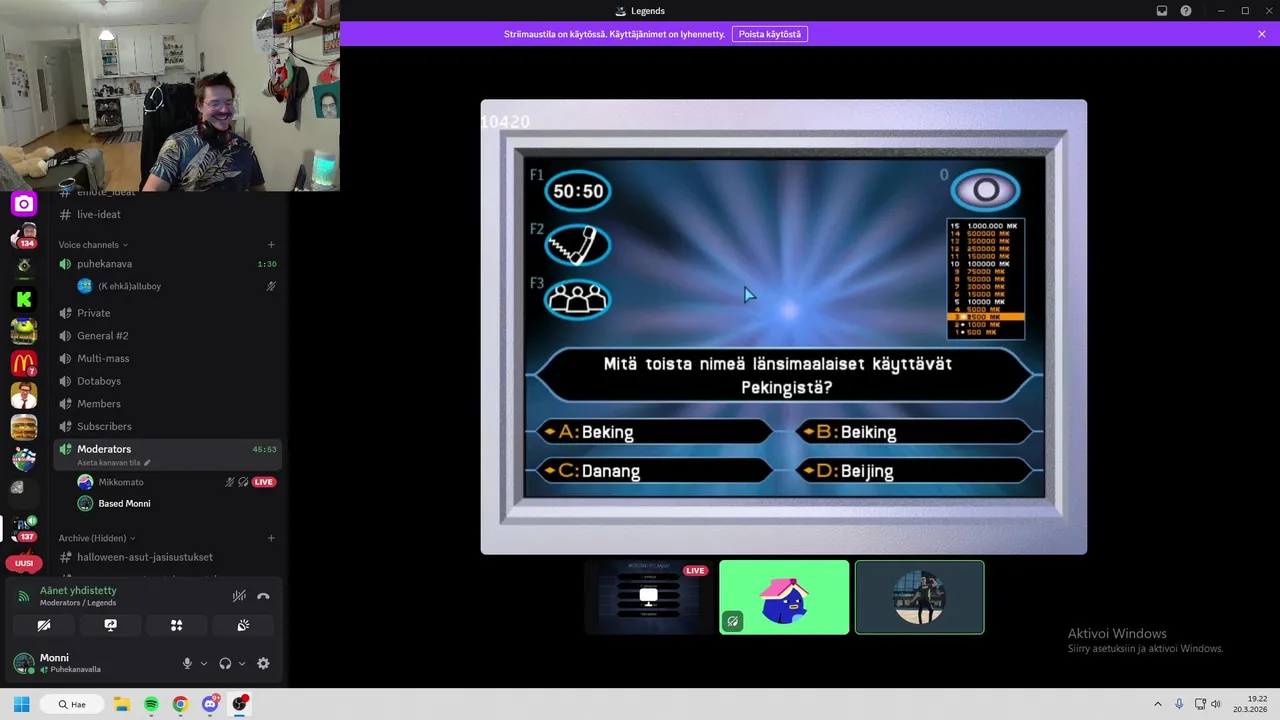Open halloween-asut-jasisustukset channel

[x=167, y=557]
